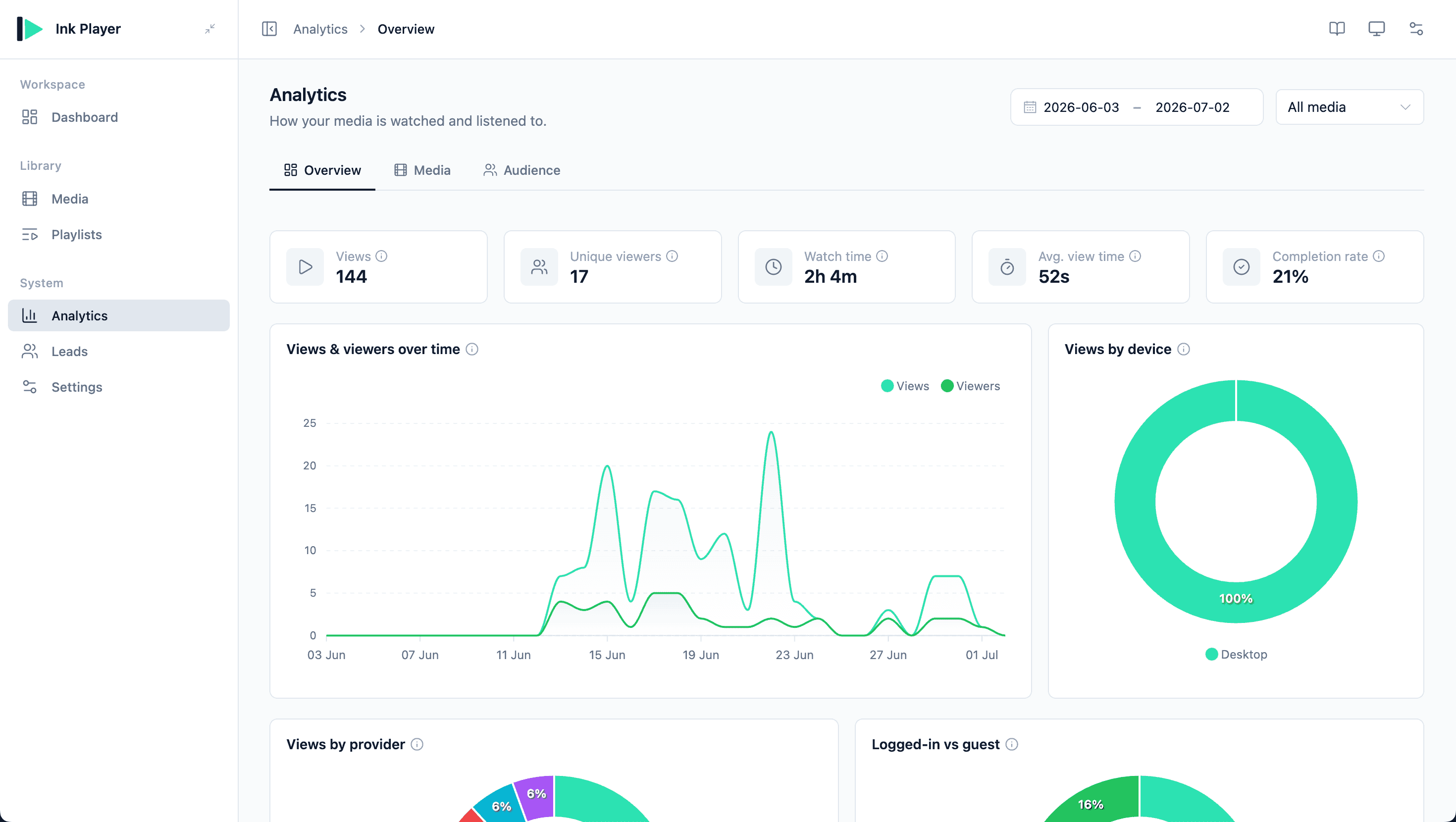Click info icon beside Views by device

click(1184, 350)
